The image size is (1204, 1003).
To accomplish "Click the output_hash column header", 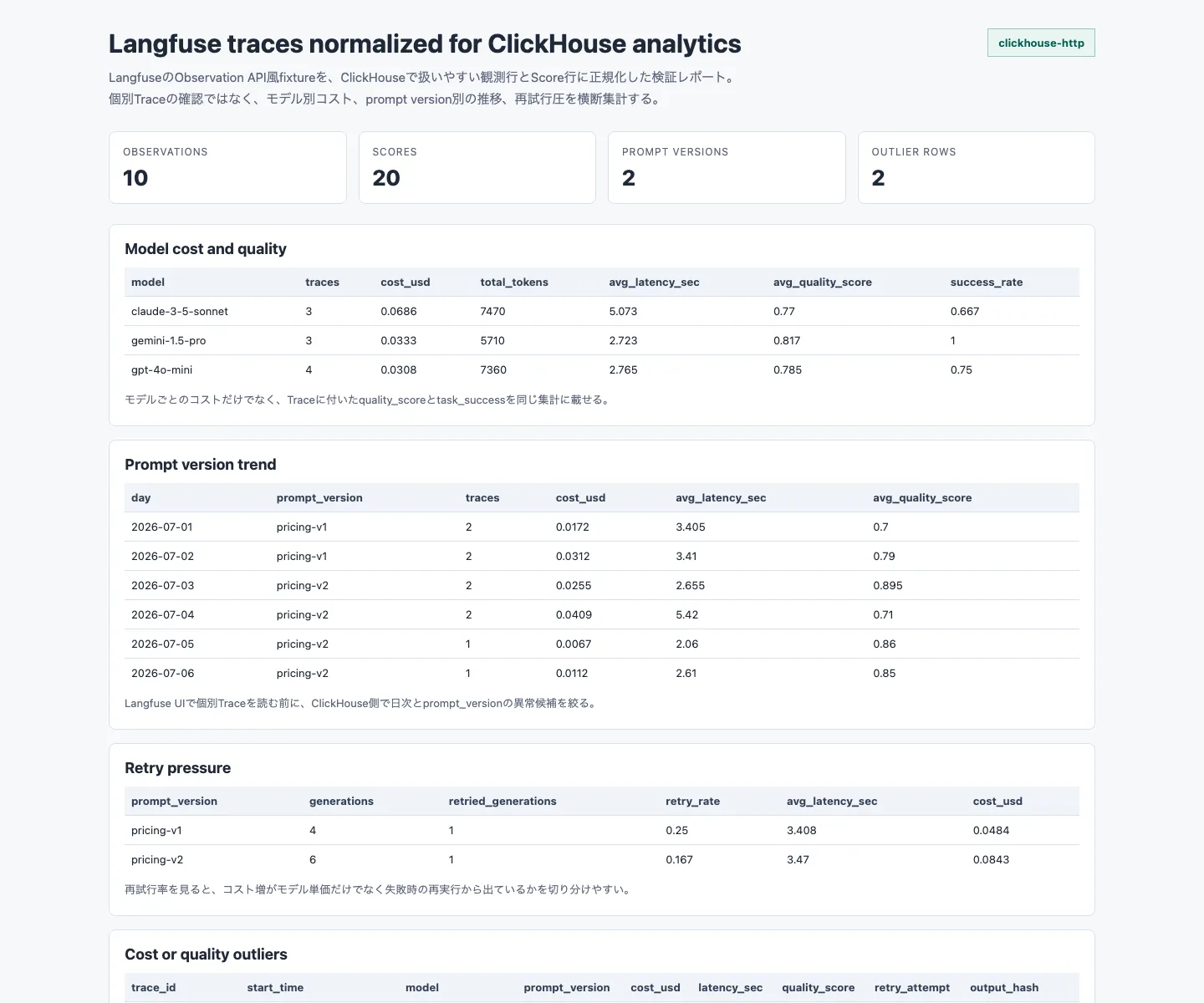I will coord(1004,988).
